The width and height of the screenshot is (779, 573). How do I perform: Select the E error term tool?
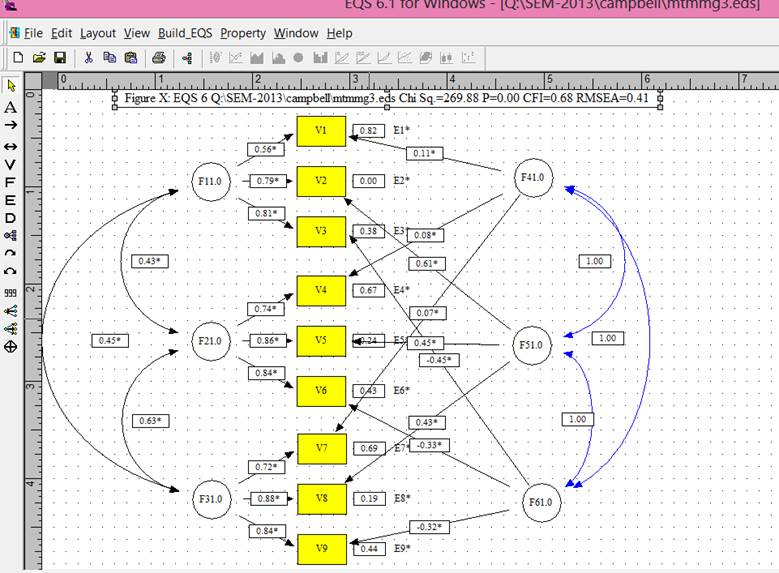(10, 200)
